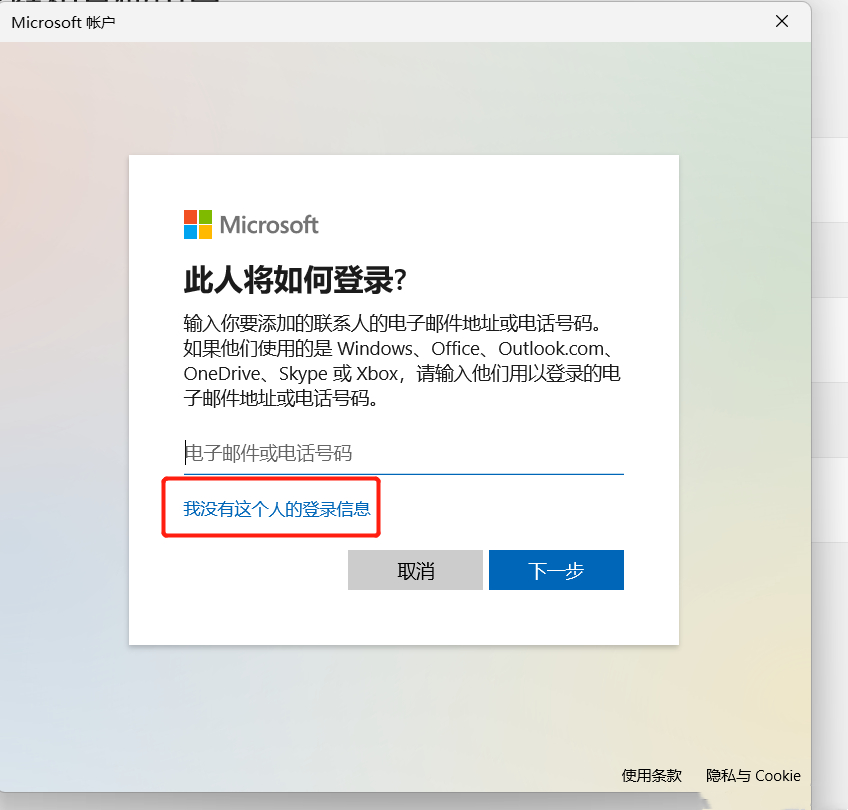Open the 使用条款 link
The height and width of the screenshot is (810, 848).
coord(652,775)
